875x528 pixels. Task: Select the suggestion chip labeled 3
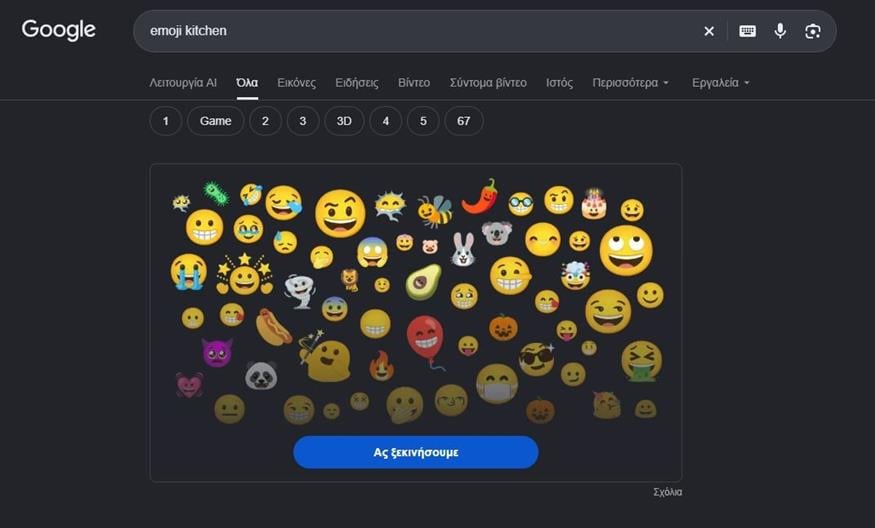(x=302, y=121)
